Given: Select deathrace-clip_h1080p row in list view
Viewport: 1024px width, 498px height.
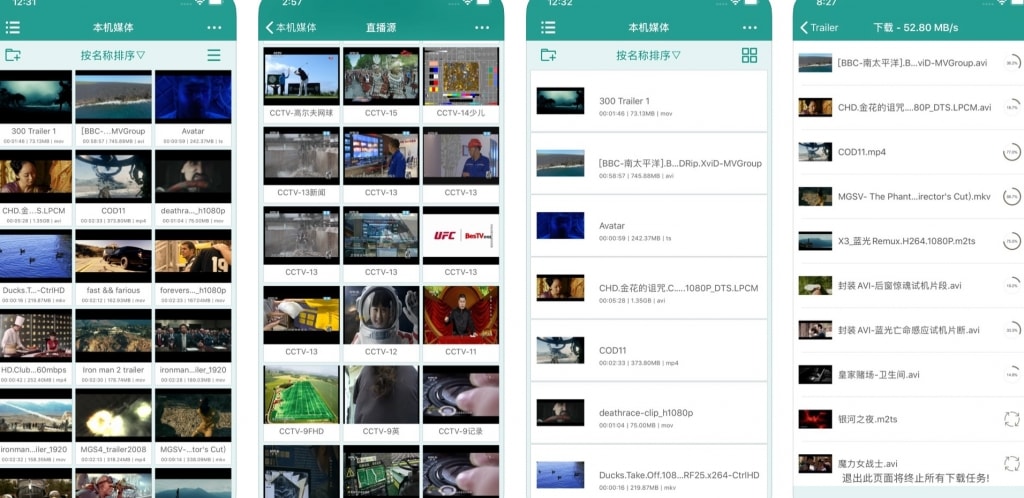Looking at the screenshot, I should (648, 412).
